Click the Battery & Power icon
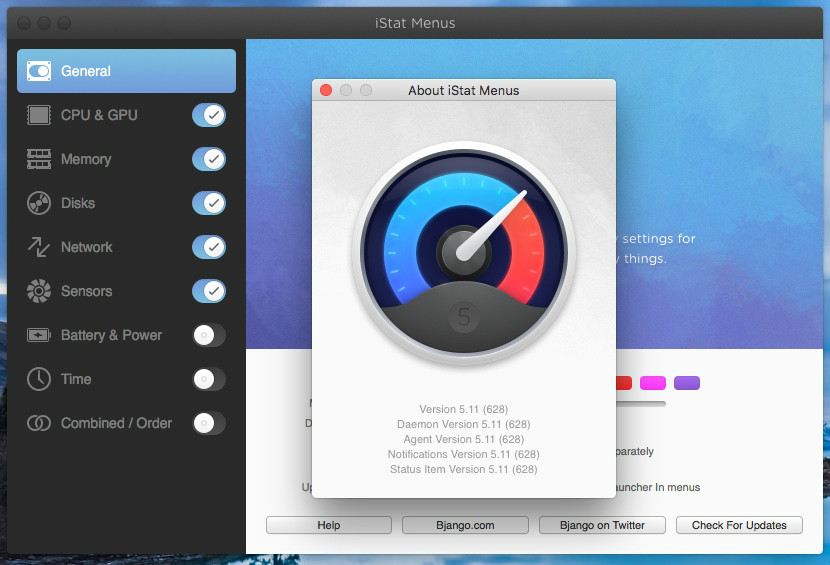The image size is (830, 565). coord(39,335)
